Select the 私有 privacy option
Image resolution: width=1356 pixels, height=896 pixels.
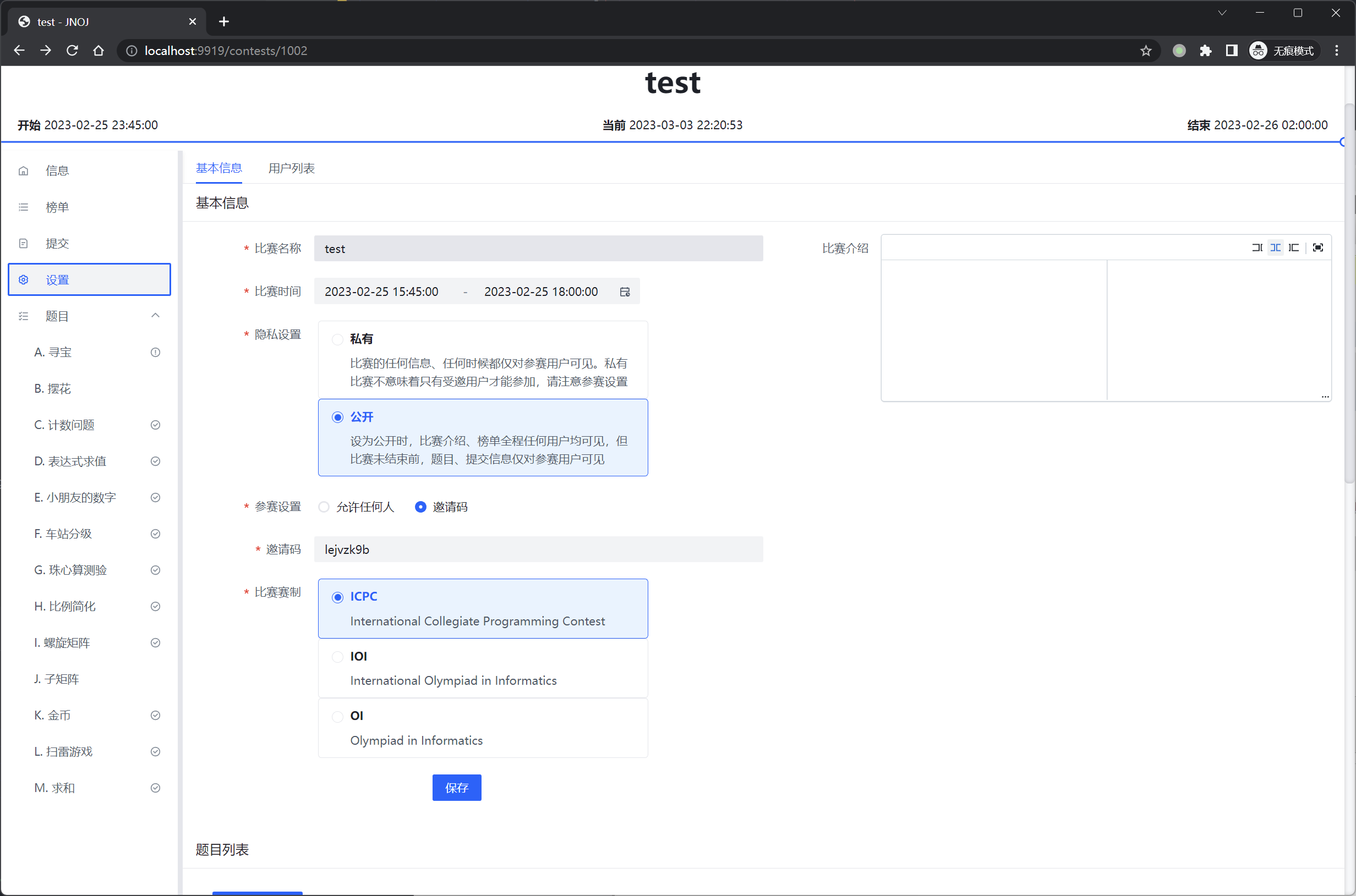pos(483,360)
